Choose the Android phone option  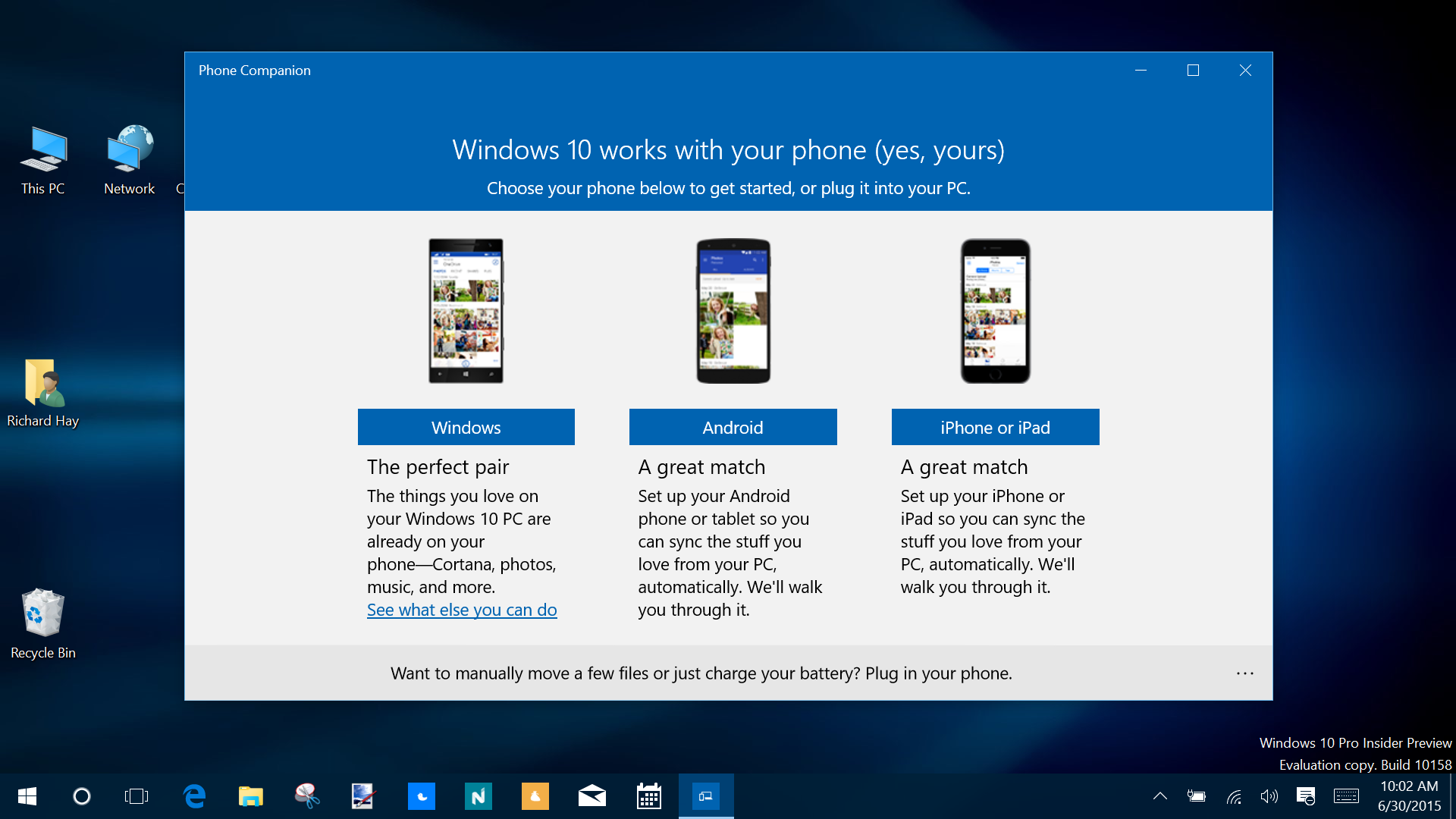(733, 427)
